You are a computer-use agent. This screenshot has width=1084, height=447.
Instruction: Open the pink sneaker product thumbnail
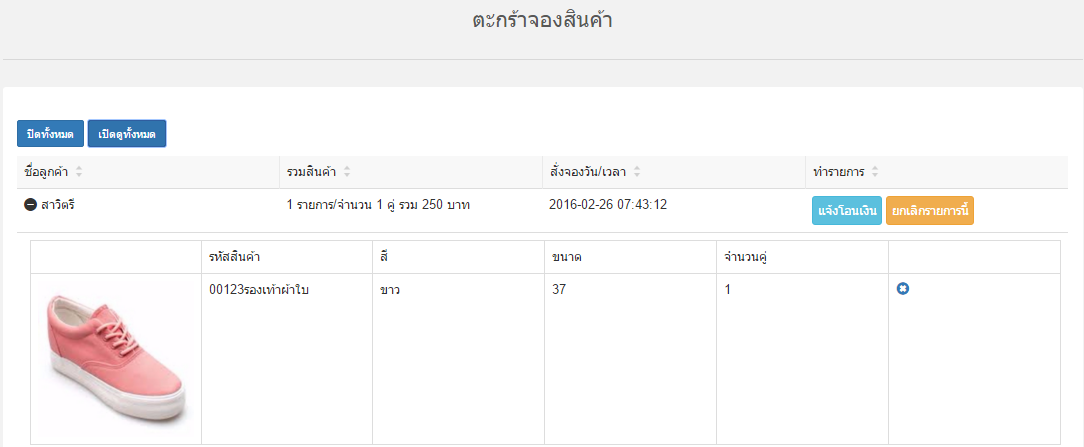click(x=116, y=357)
